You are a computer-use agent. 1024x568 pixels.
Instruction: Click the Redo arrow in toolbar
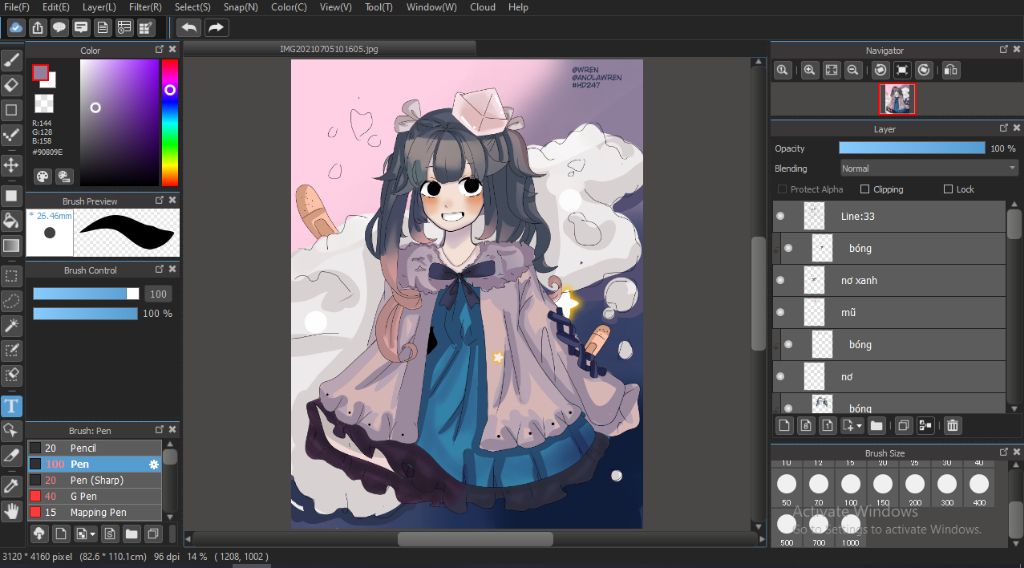coord(216,28)
